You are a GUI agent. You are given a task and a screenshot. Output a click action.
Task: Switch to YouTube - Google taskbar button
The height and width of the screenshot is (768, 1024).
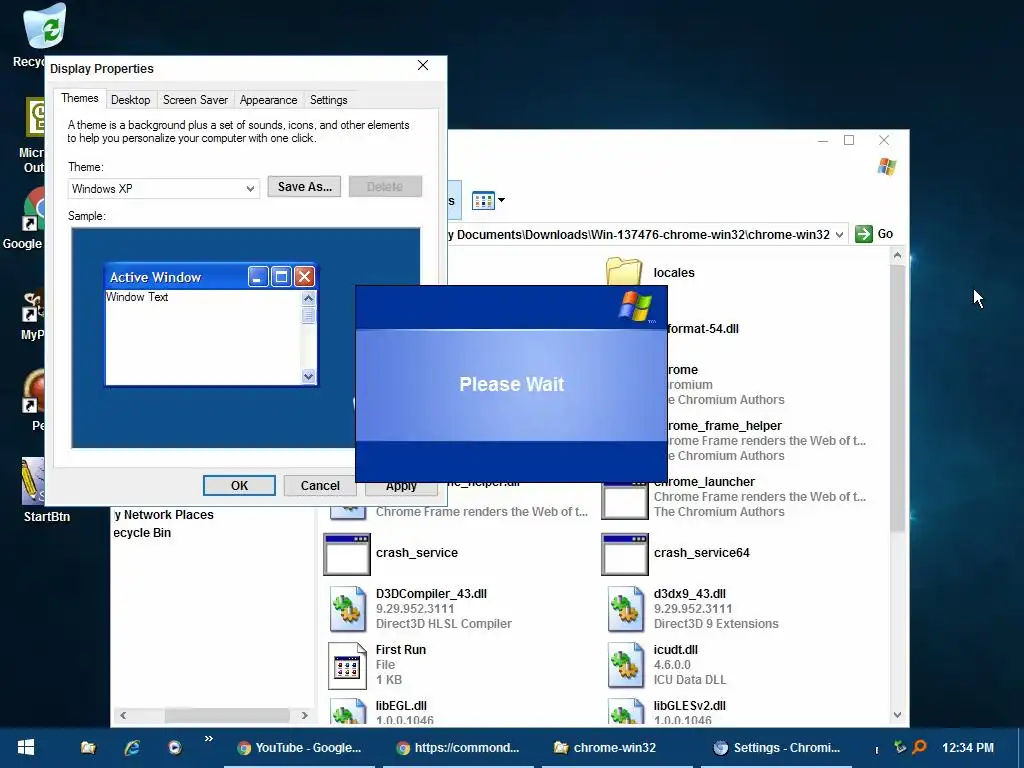(x=300, y=748)
